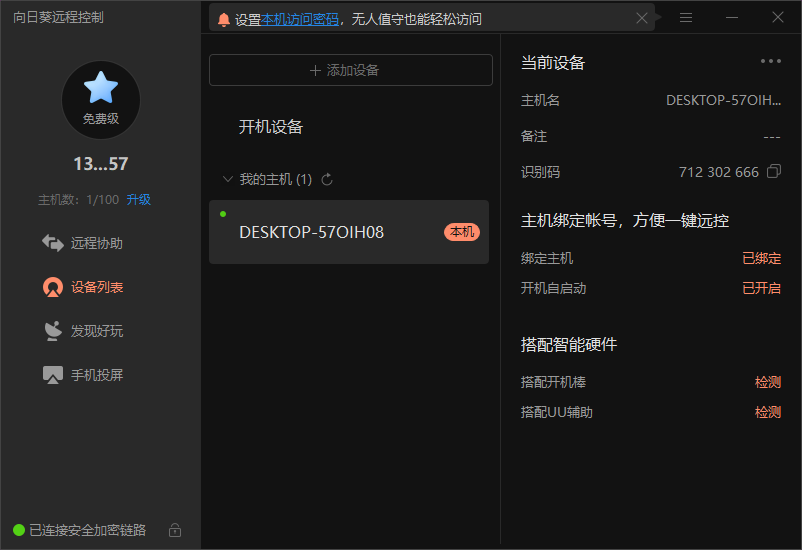Click the 开机设备 heading
The width and height of the screenshot is (802, 550).
[271, 127]
